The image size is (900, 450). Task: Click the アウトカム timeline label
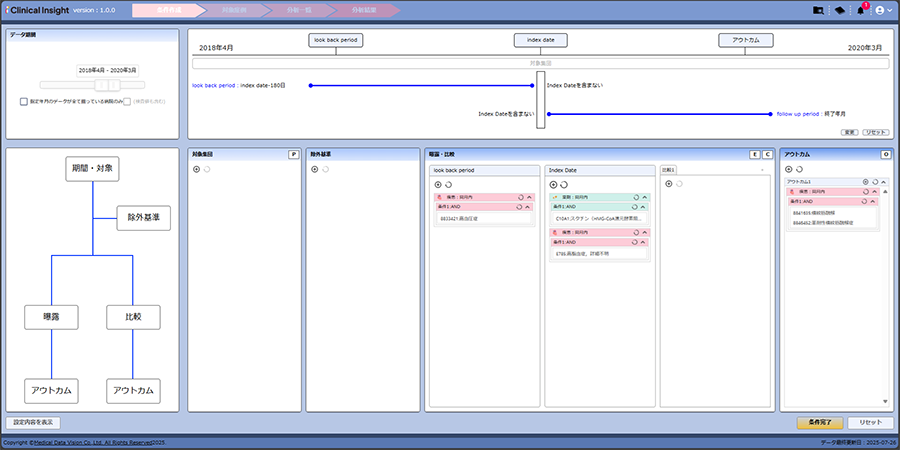click(745, 40)
